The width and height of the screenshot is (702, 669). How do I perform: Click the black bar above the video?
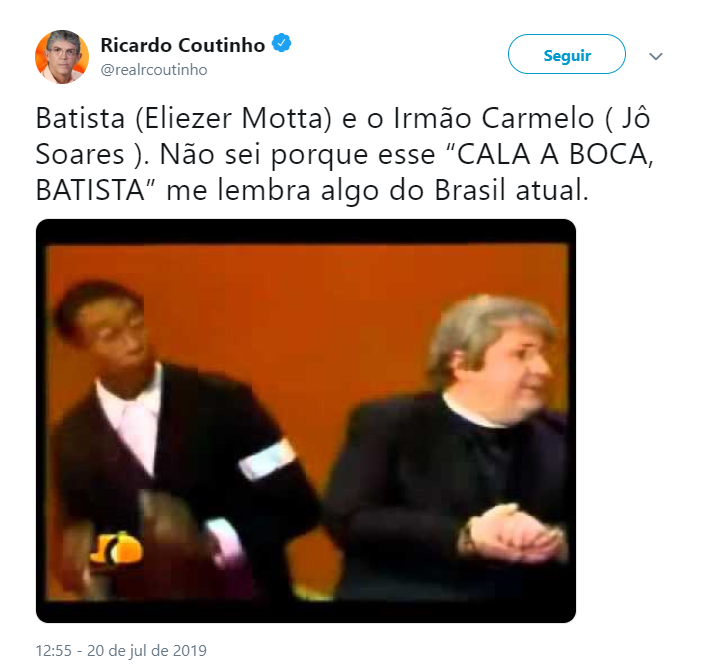[x=306, y=231]
